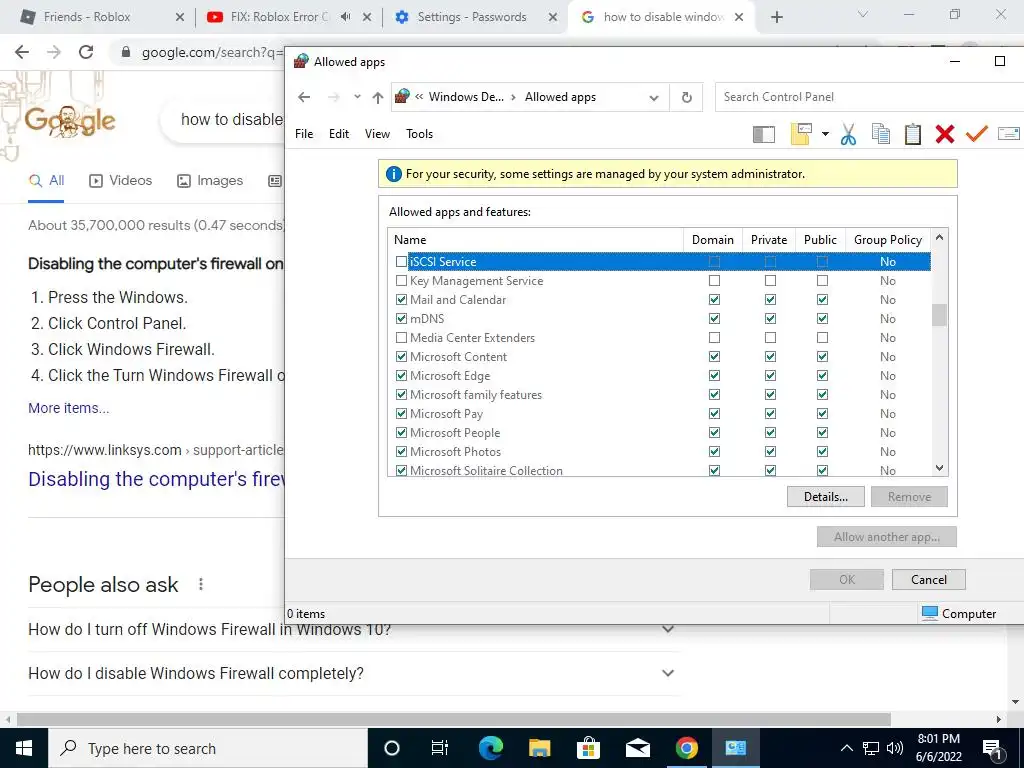Click the taskbar 'Type here to search' box
1024x768 pixels.
(x=208, y=748)
